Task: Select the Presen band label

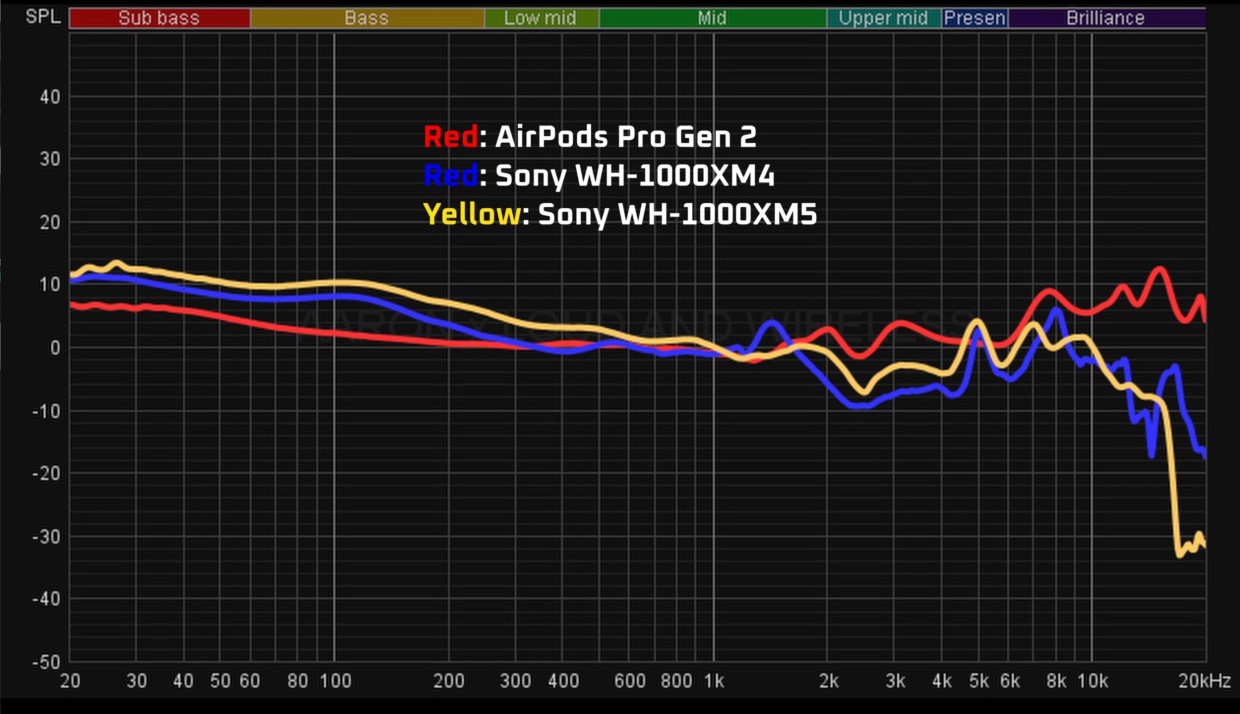Action: [x=974, y=18]
